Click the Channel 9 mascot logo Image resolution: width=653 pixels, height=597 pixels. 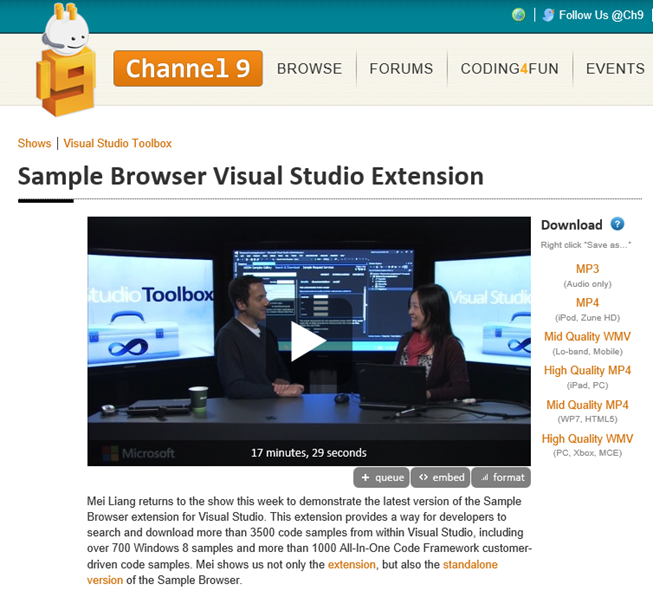click(x=66, y=59)
